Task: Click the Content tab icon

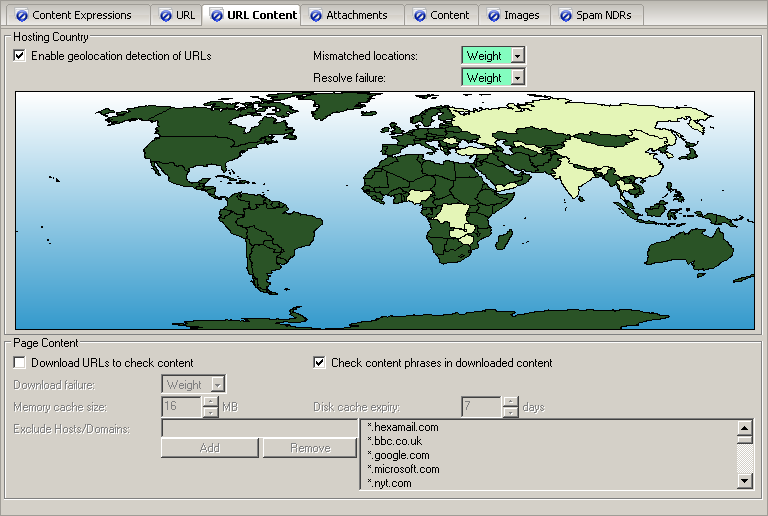Action: pos(420,15)
